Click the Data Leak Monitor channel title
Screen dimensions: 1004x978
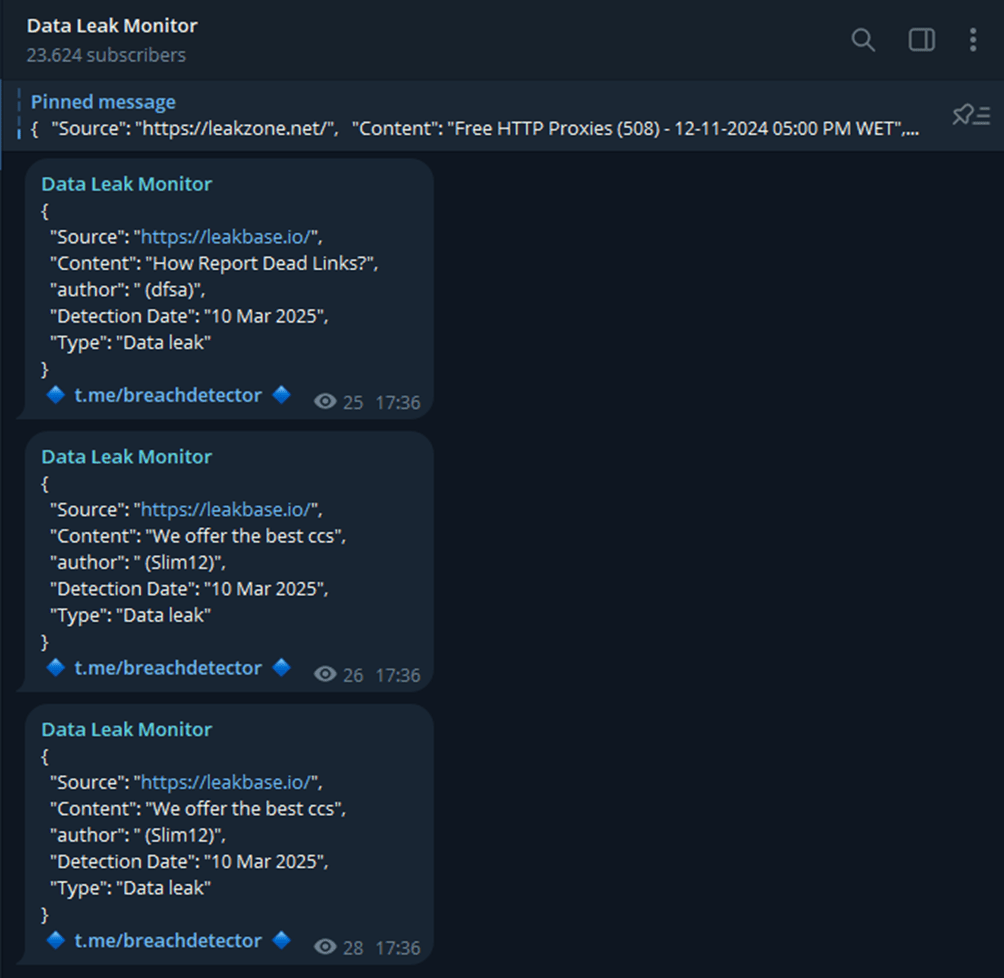(112, 26)
